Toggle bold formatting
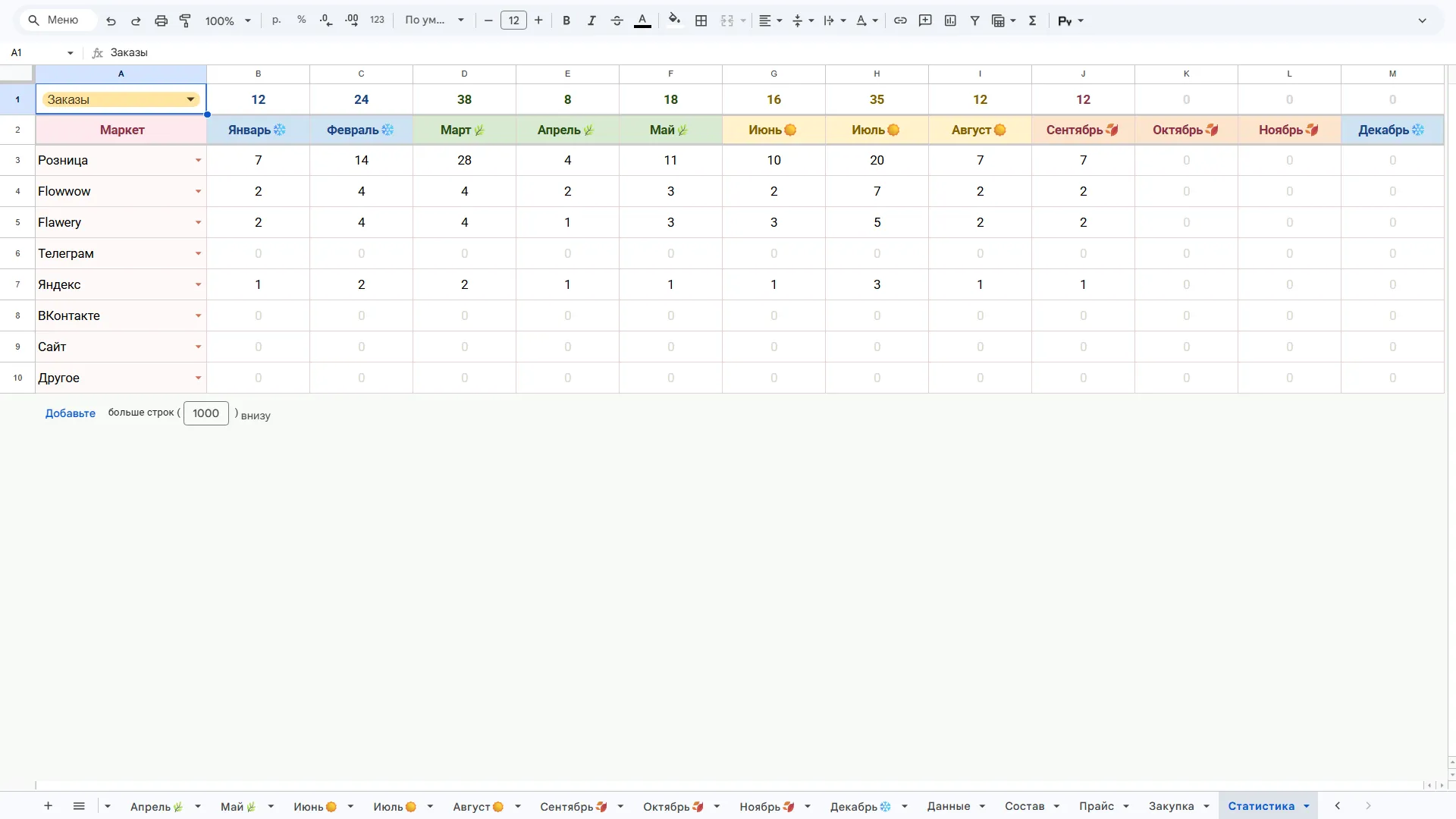 pyautogui.click(x=566, y=21)
